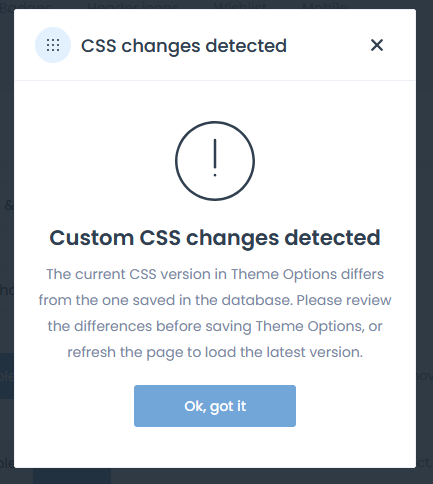Open the dimmed Header icons tab behind dialog
The image size is (433, 484).
[x=133, y=5]
